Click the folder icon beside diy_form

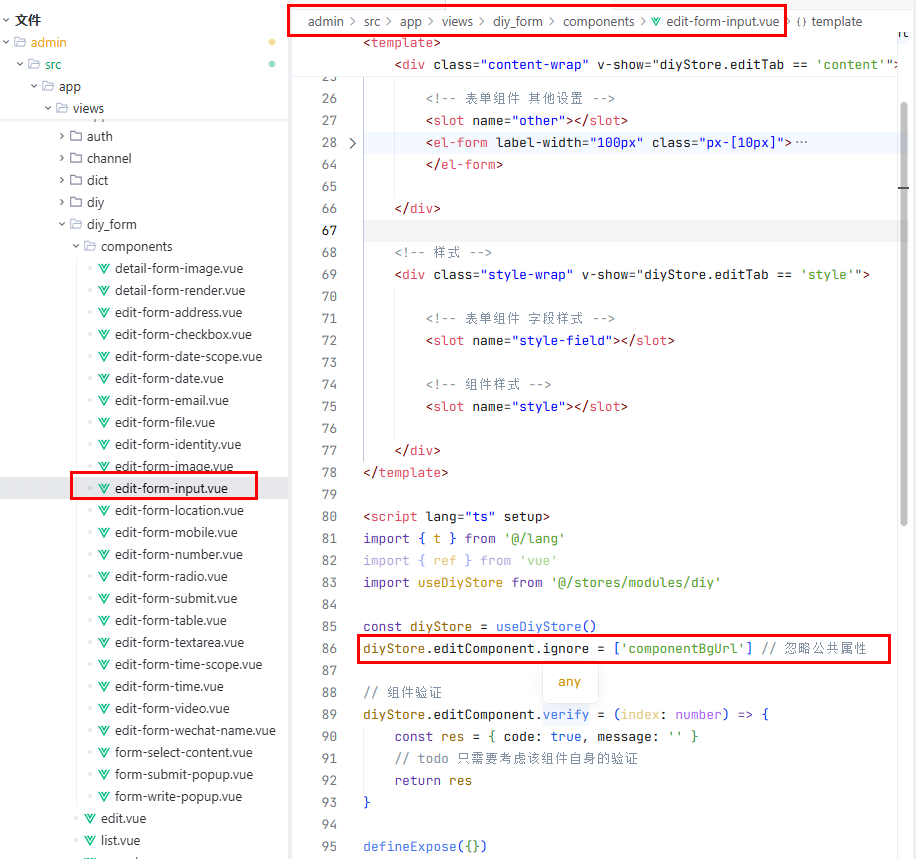[x=76, y=225]
